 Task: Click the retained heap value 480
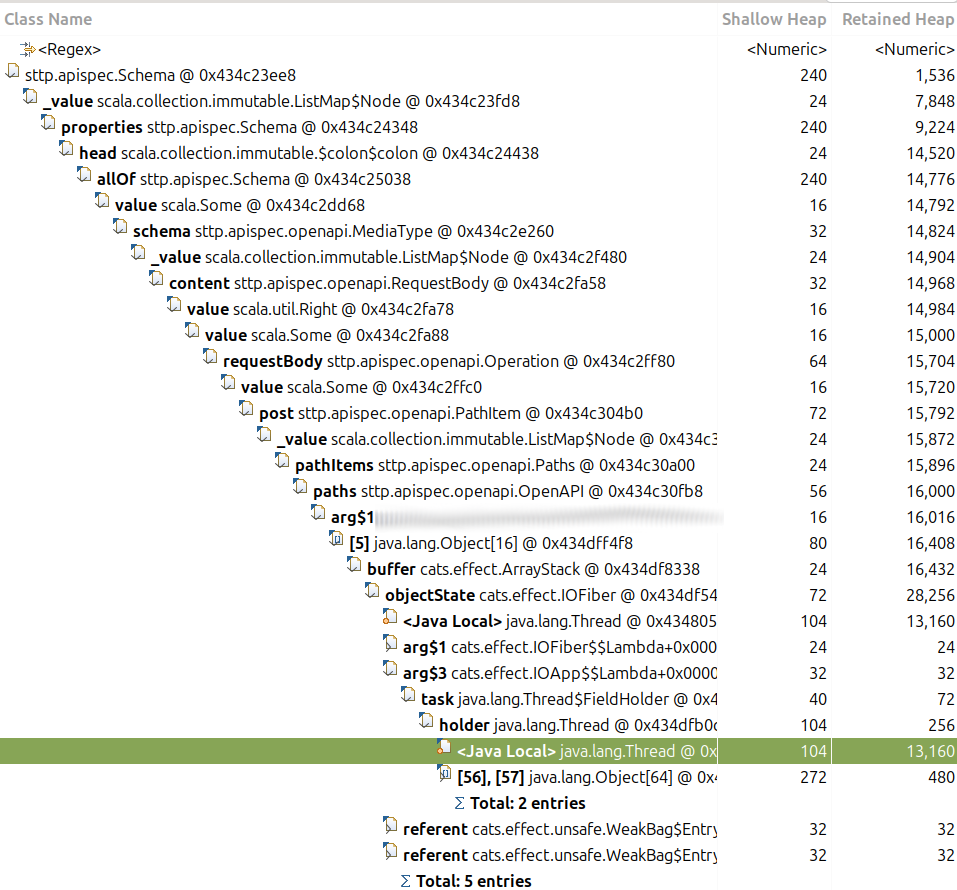pos(941,777)
